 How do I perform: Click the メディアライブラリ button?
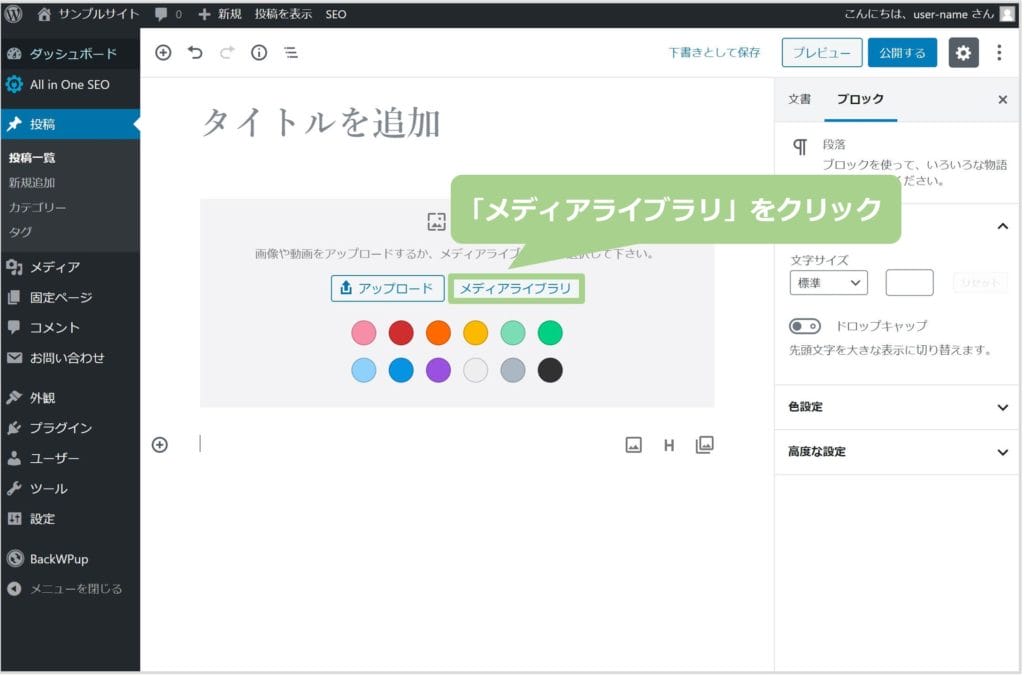pyautogui.click(x=515, y=289)
